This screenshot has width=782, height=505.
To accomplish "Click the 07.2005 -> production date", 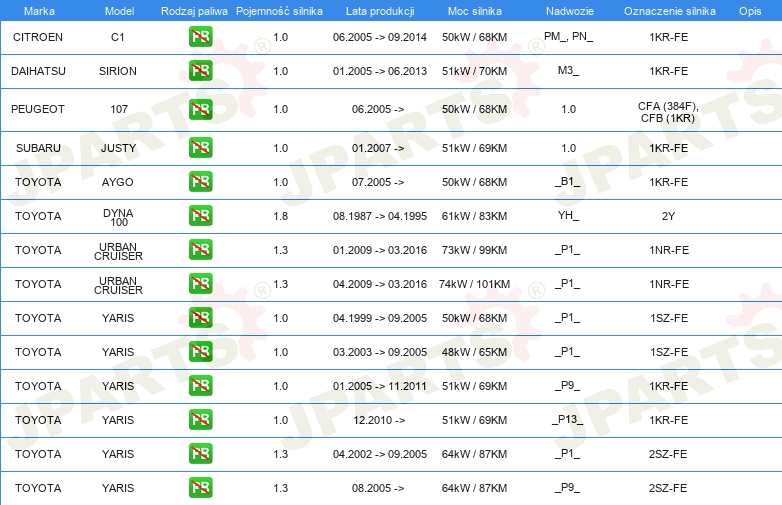I will tap(378, 182).
